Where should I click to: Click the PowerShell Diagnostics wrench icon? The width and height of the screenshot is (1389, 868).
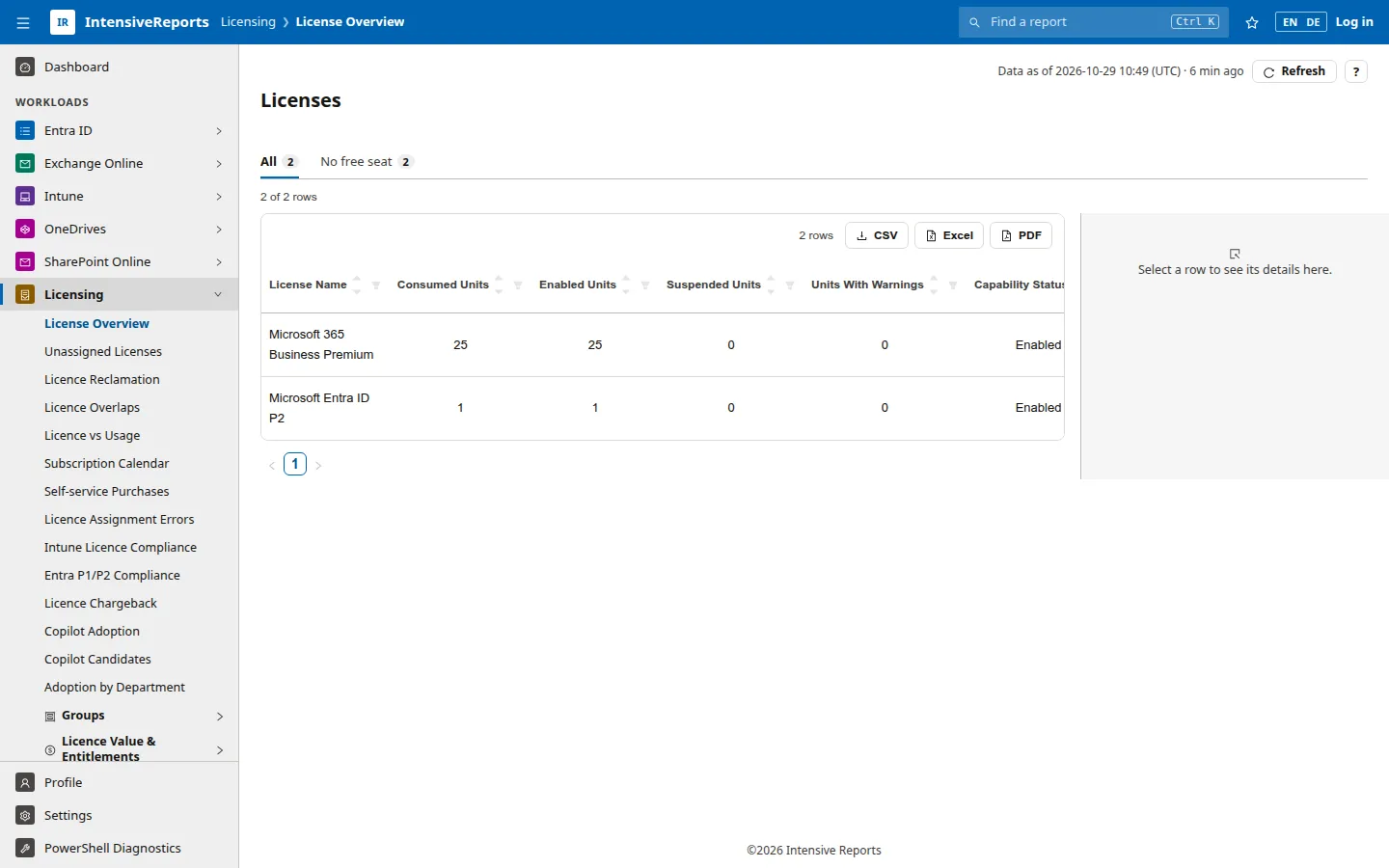[x=25, y=849]
